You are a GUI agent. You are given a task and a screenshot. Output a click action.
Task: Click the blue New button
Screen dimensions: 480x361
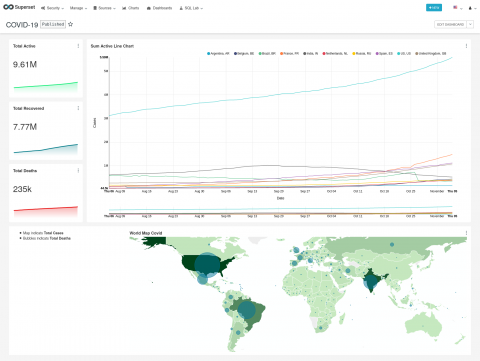coord(434,7)
